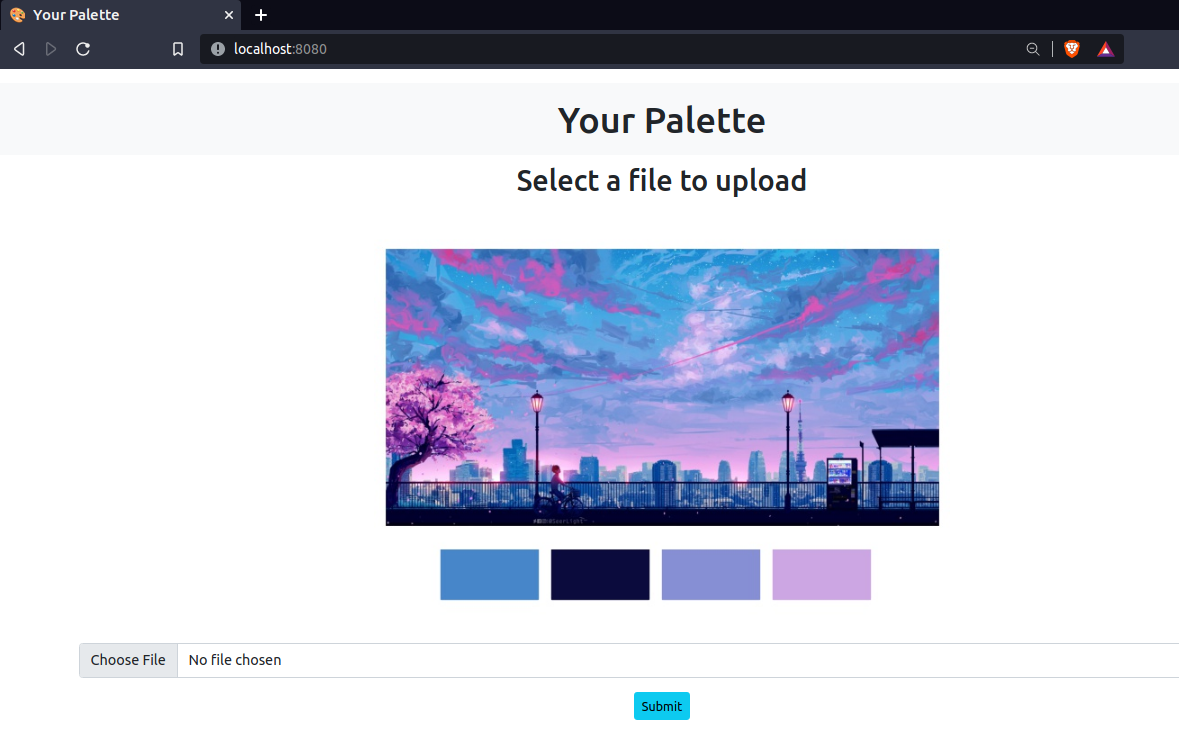This screenshot has width=1179, height=730.
Task: Pick the medium blue palette swatch
Action: (x=489, y=575)
